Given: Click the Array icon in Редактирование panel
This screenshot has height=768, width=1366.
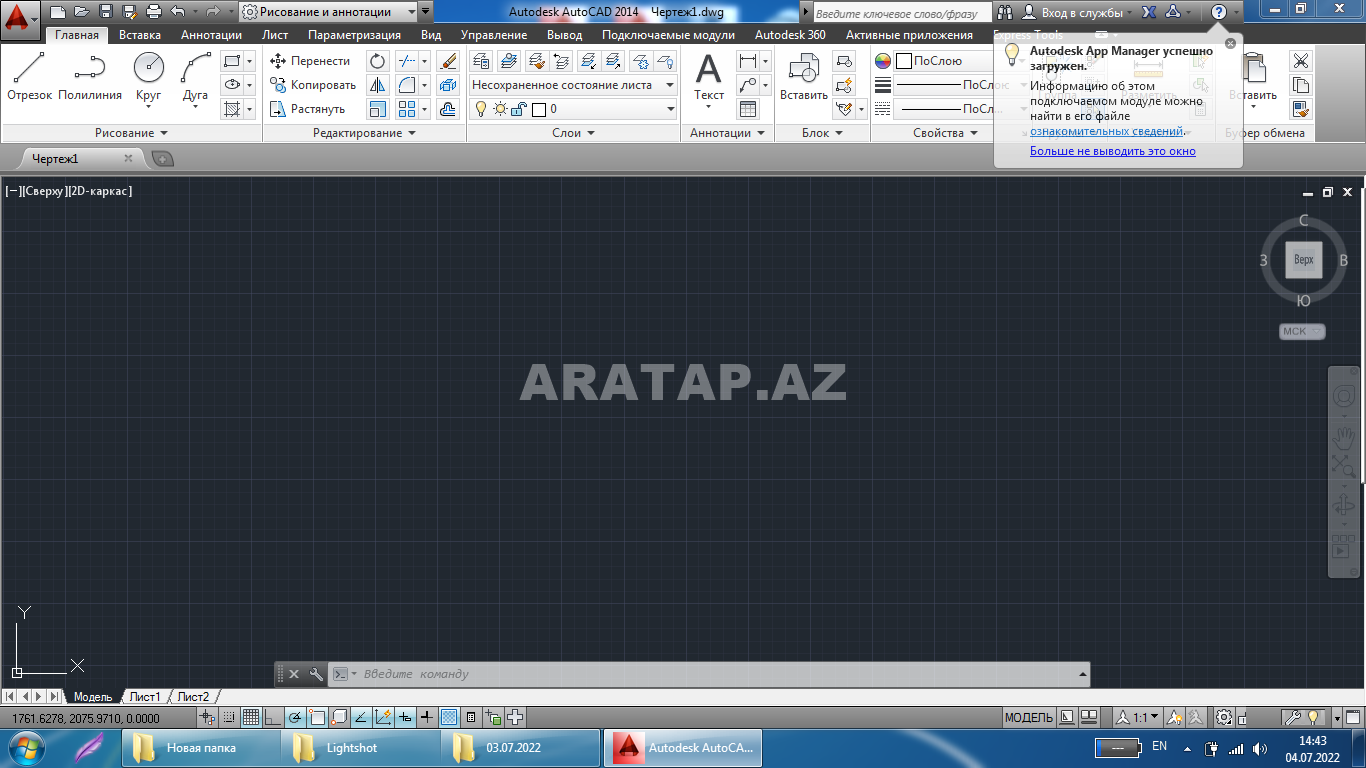Looking at the screenshot, I should (x=407, y=109).
